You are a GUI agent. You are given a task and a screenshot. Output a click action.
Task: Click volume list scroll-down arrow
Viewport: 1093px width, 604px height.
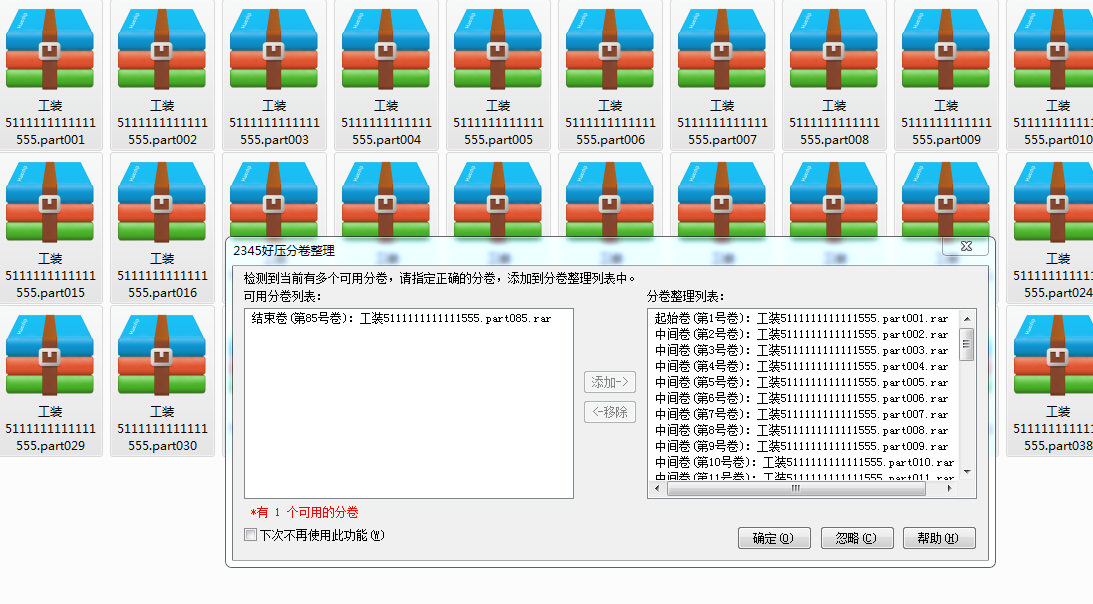point(967,472)
